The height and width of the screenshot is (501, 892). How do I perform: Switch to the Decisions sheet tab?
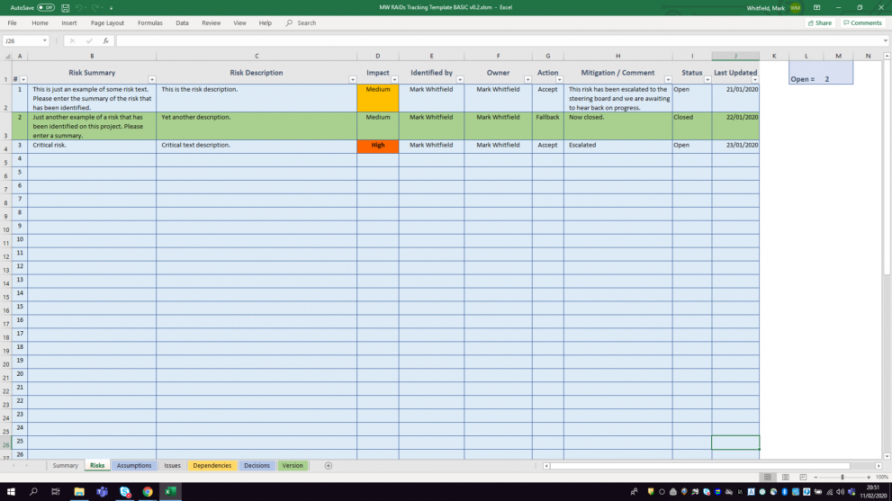(257, 466)
